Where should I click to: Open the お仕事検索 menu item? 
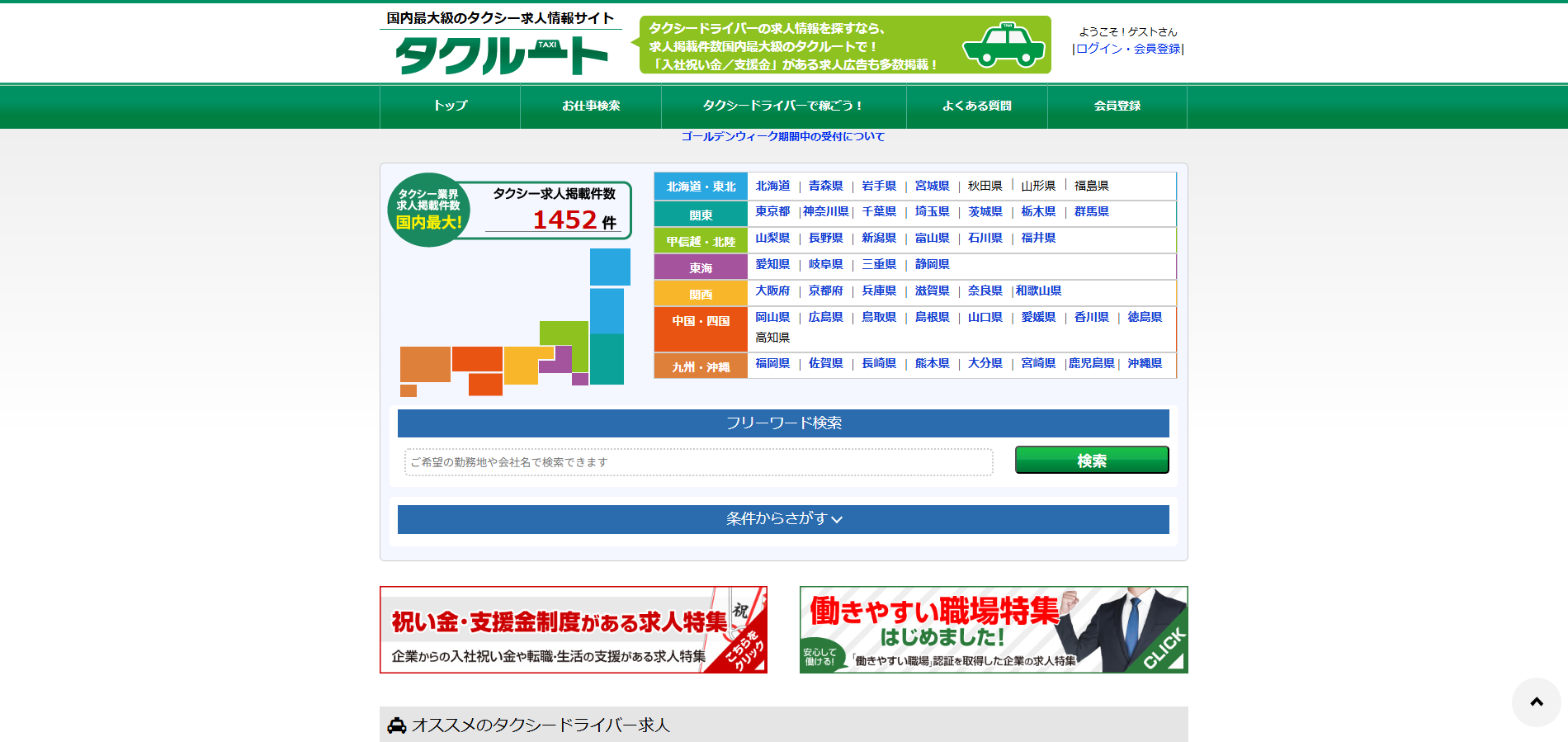click(x=591, y=106)
